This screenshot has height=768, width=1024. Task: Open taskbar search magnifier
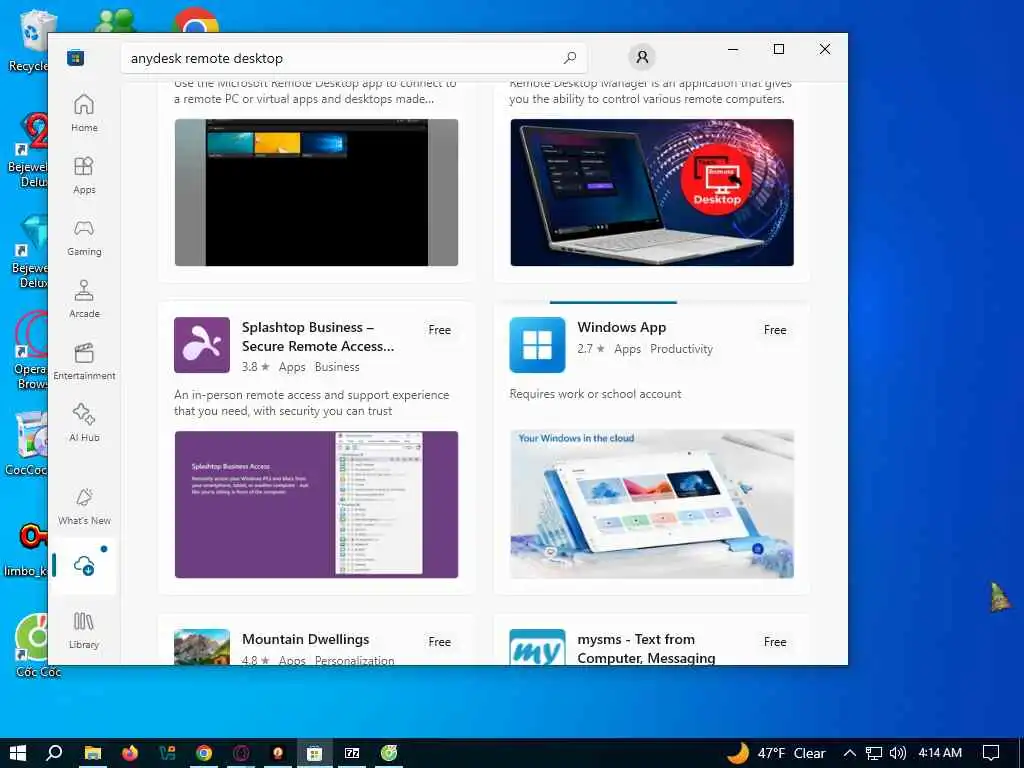pyautogui.click(x=54, y=753)
